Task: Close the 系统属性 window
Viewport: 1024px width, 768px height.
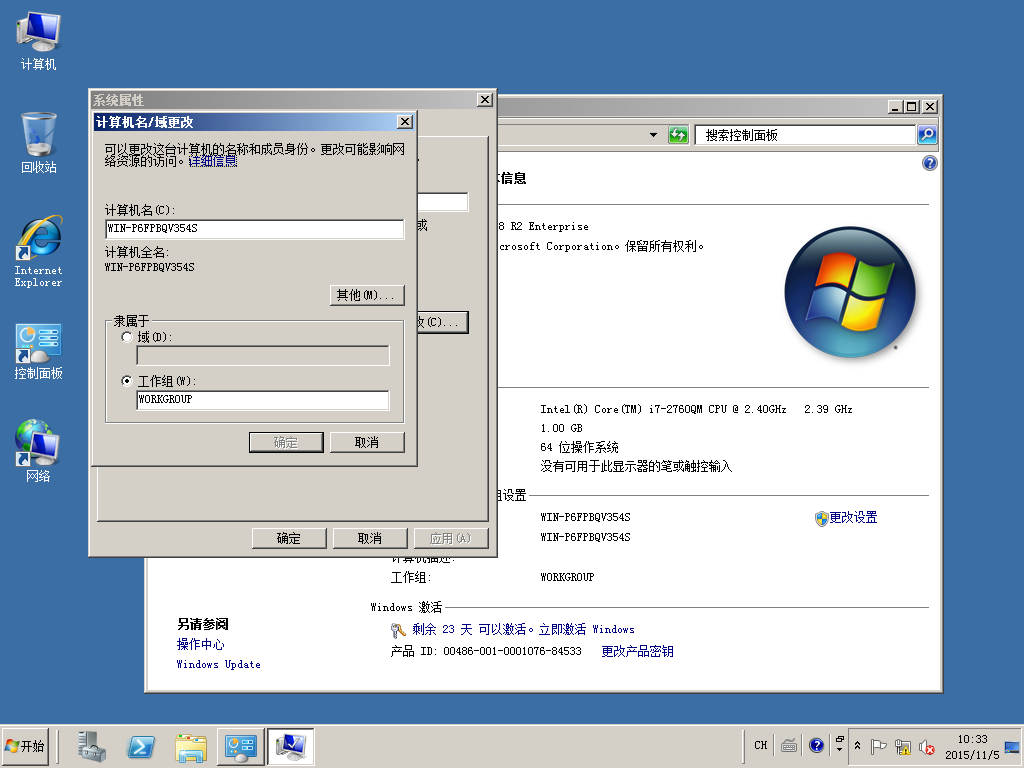Action: point(485,99)
